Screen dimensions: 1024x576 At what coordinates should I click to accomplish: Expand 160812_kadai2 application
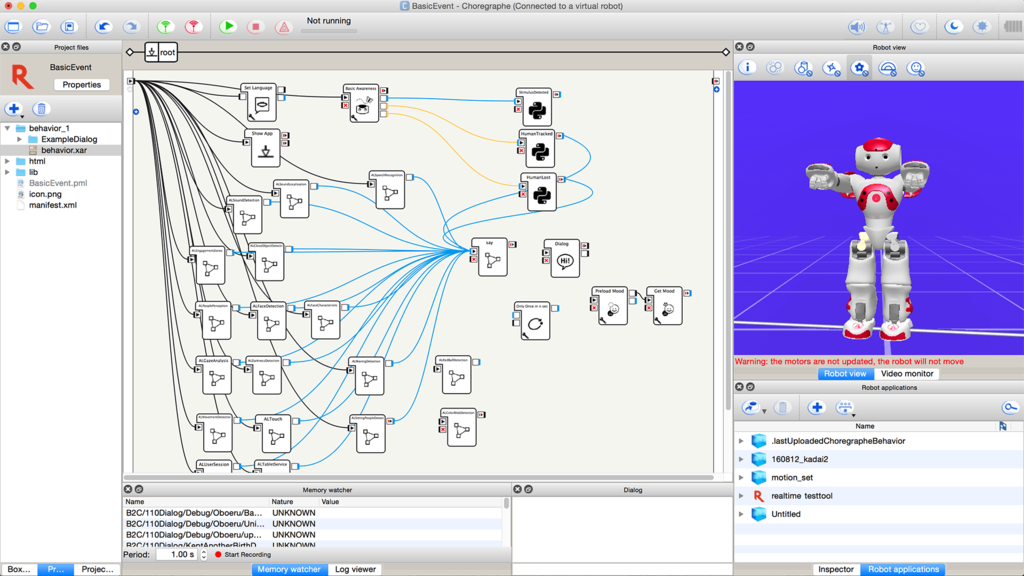click(x=741, y=460)
